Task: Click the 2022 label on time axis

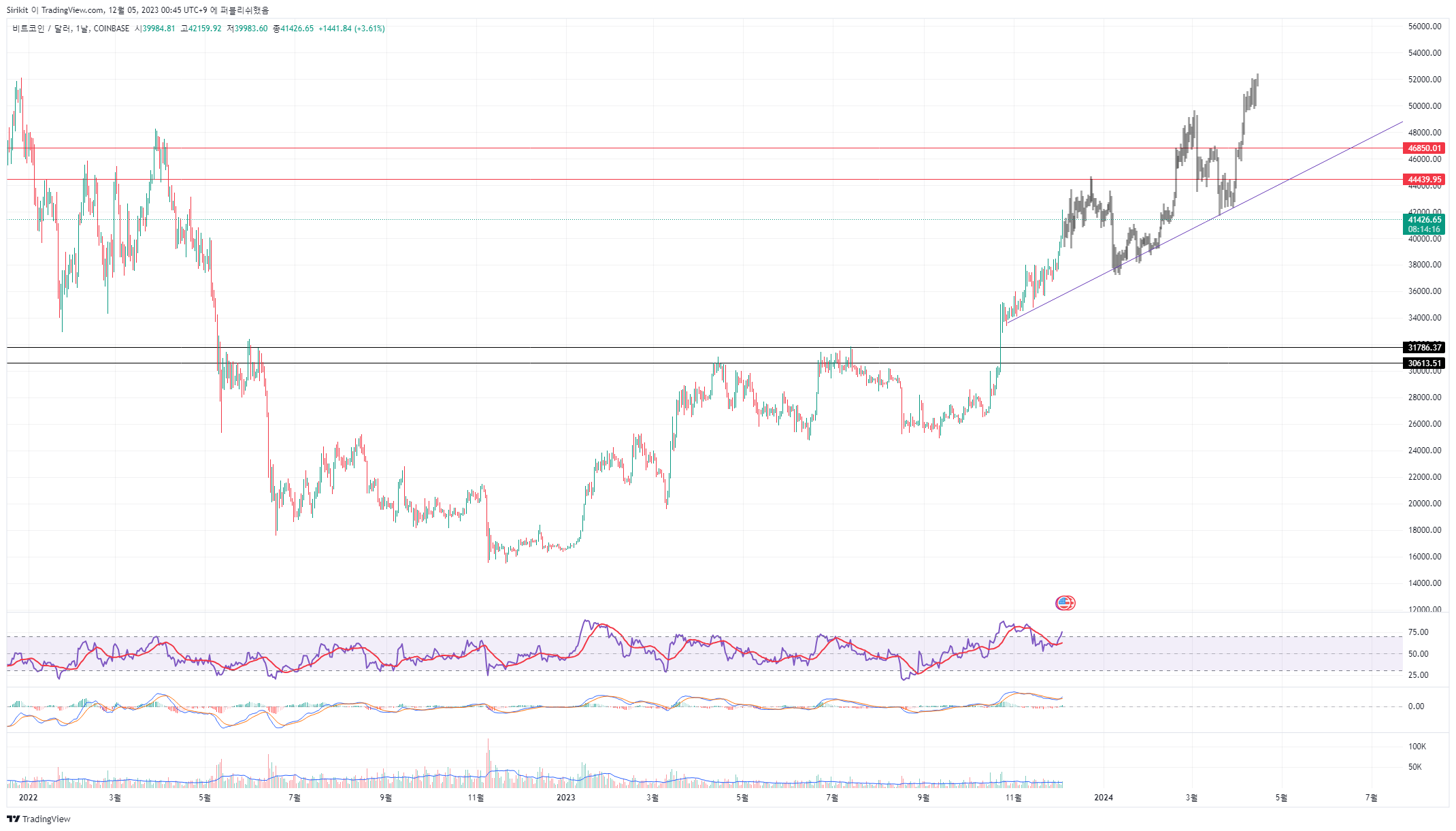Action: click(x=28, y=798)
